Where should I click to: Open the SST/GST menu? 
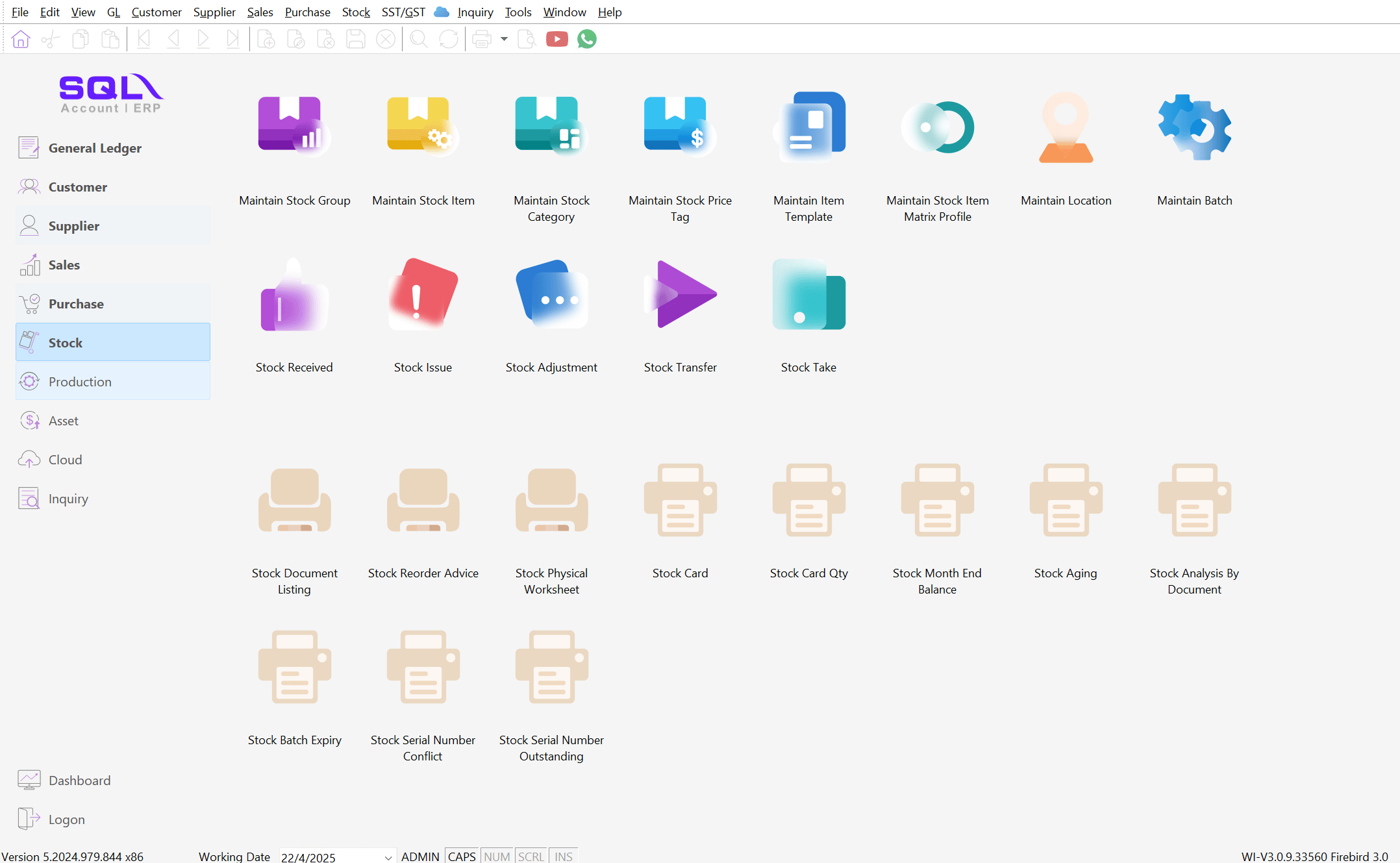click(x=403, y=12)
